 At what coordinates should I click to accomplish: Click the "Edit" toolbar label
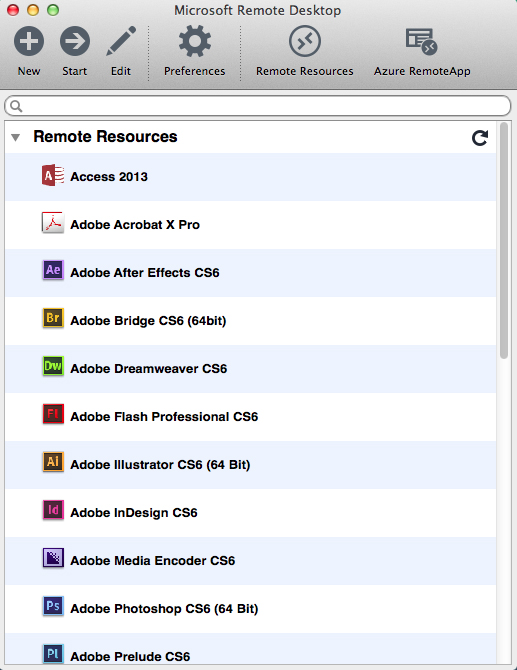(120, 71)
